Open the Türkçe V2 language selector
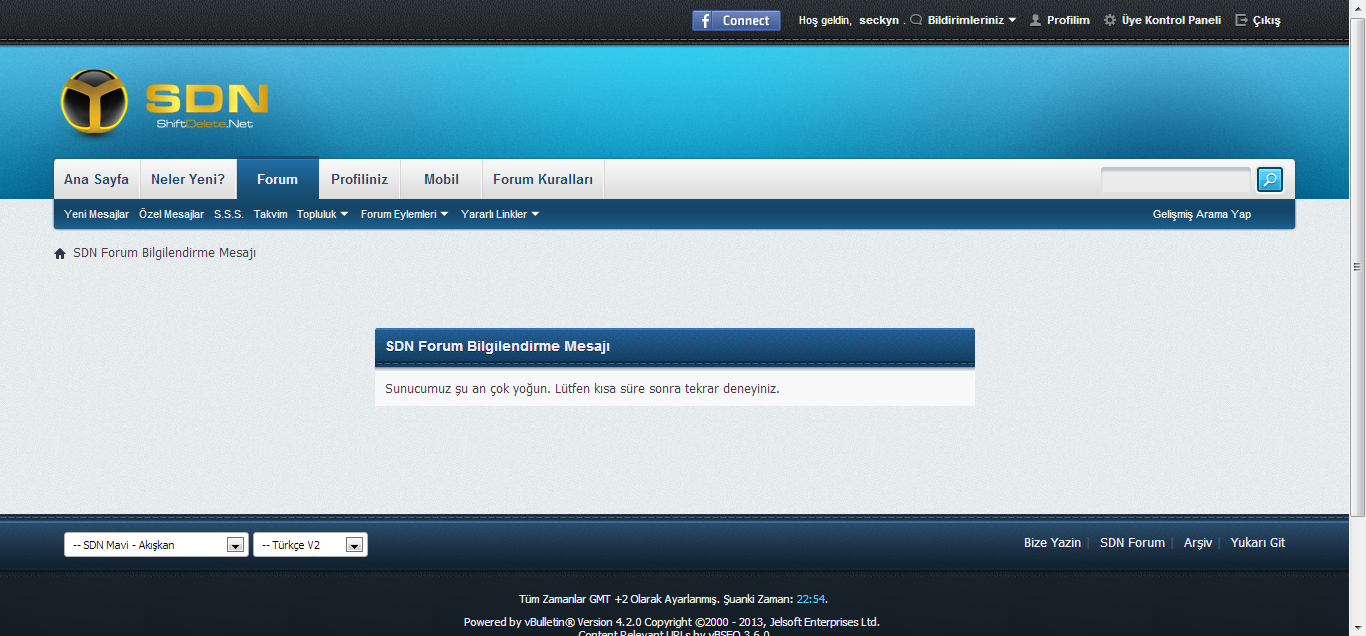Screen dimensions: 1366x636 pos(310,545)
